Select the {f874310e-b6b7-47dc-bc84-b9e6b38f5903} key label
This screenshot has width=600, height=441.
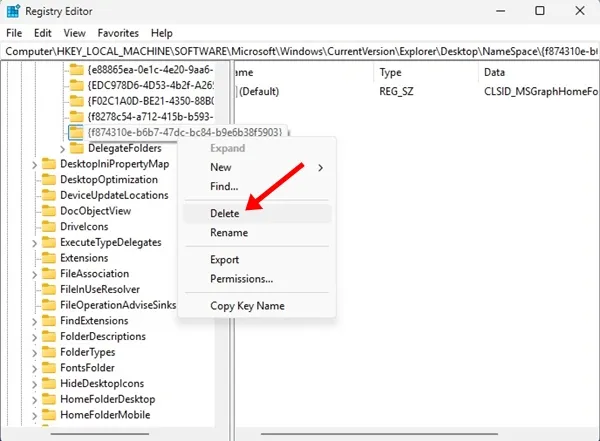click(x=185, y=132)
